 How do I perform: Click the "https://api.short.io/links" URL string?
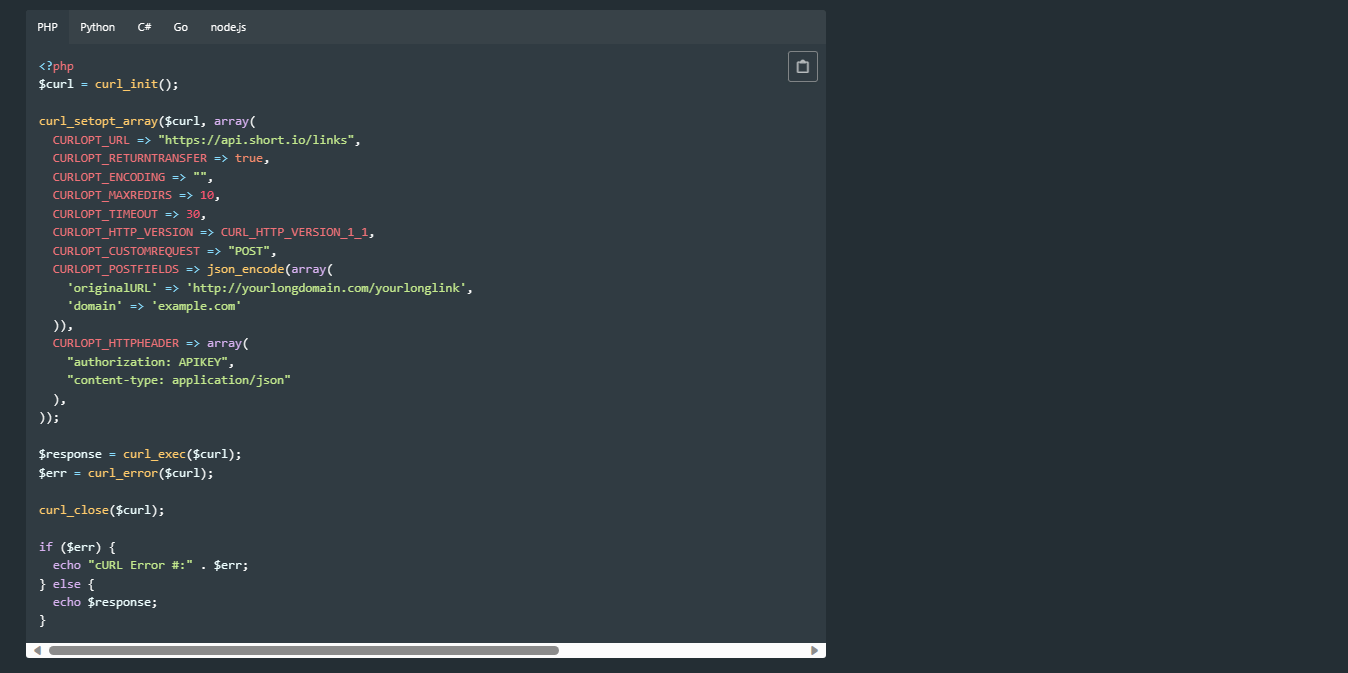click(255, 140)
